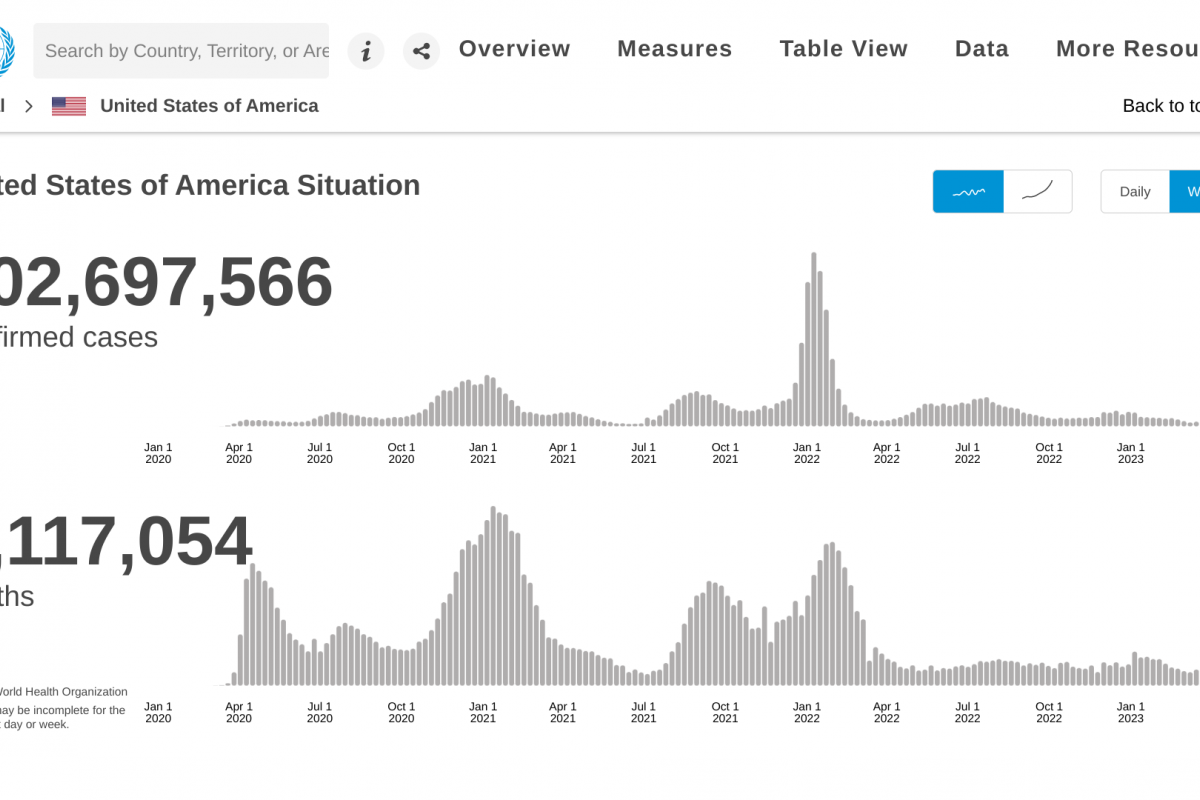Image resolution: width=1200 pixels, height=800 pixels.
Task: Focus the country search field
Action: [x=185, y=51]
